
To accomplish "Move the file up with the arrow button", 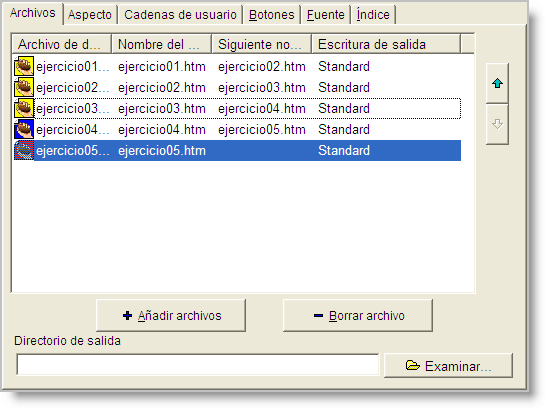I will click(x=497, y=83).
